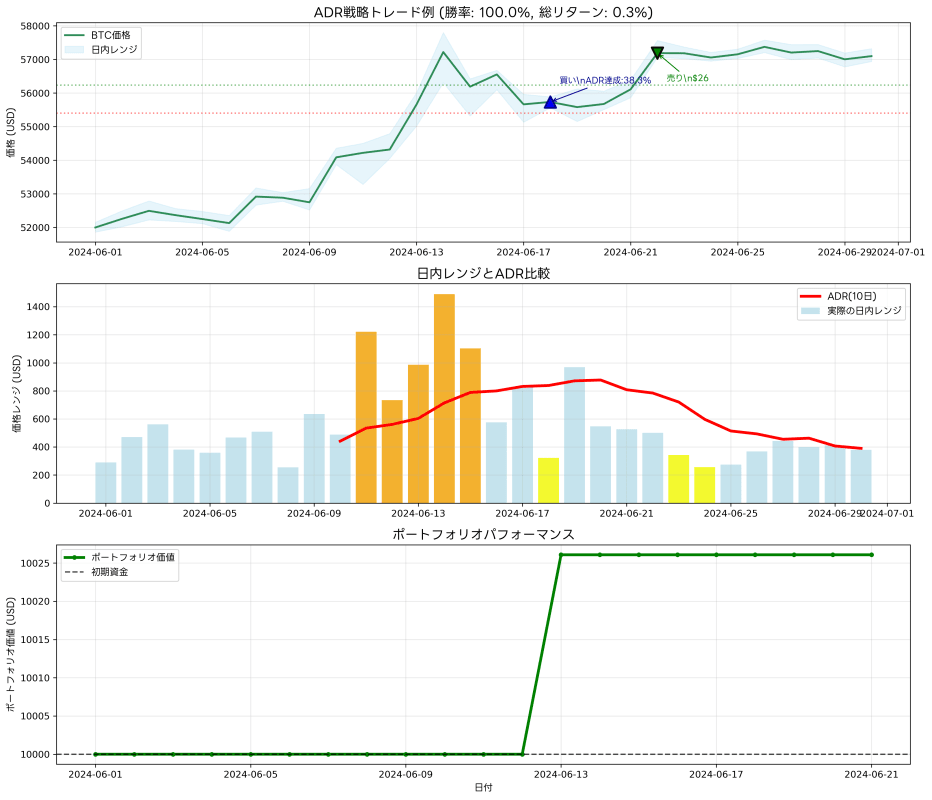Click the '53000' y-axis tick label

click(35, 194)
